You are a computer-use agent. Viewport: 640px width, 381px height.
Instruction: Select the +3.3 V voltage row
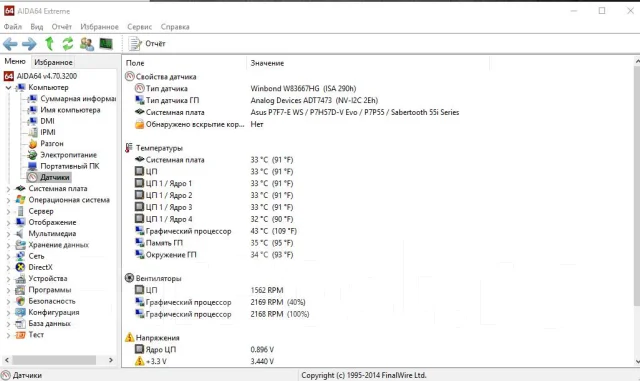click(x=378, y=362)
